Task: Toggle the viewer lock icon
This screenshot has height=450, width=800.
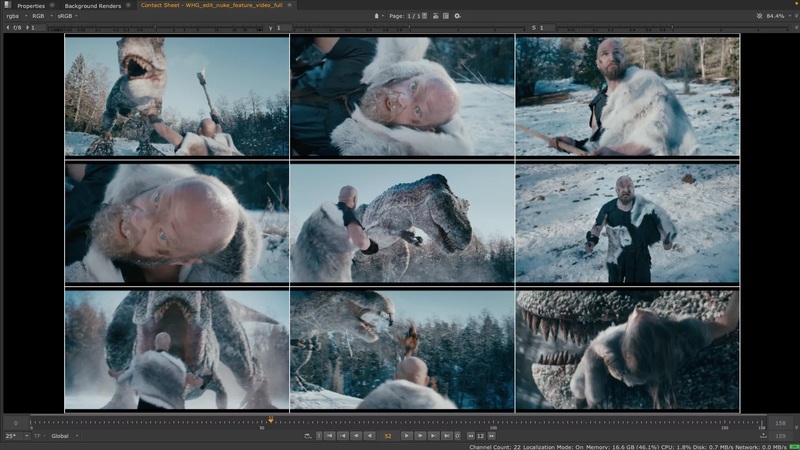Action: coord(377,16)
